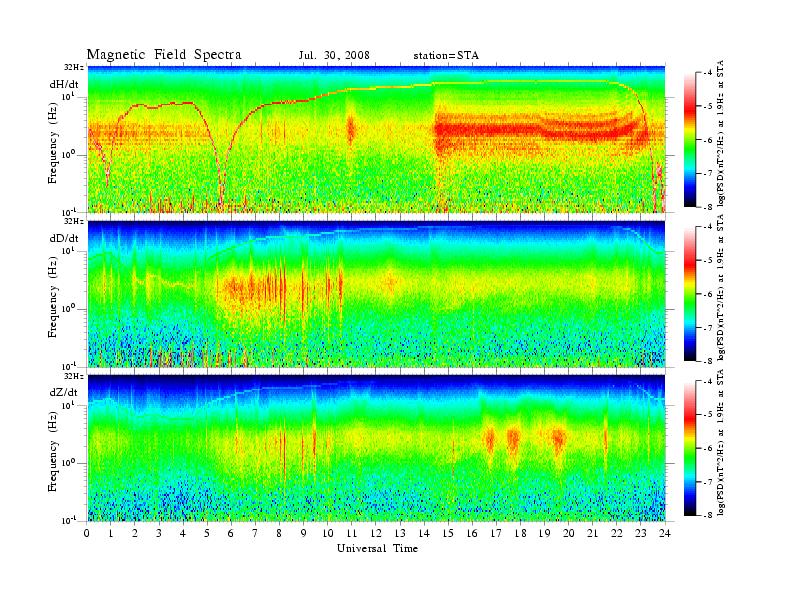Click hour tick "21" on the time axis
The height and width of the screenshot is (612, 792).
click(x=592, y=533)
